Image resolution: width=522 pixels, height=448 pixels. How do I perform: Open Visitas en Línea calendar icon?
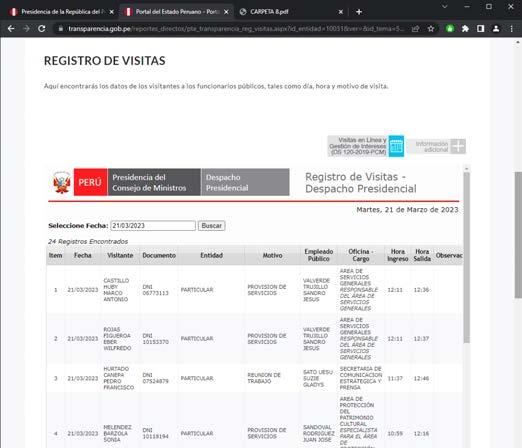[x=396, y=146]
